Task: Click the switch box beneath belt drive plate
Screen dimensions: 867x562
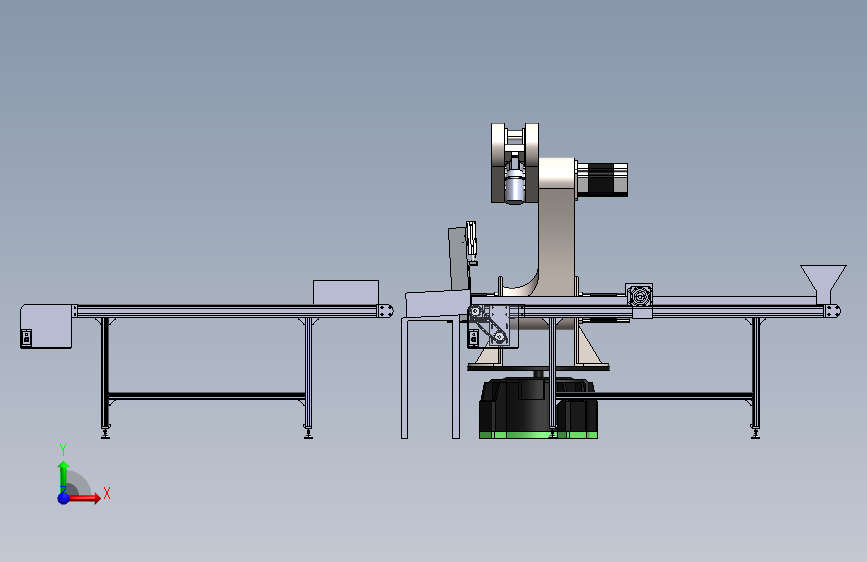Action: pyautogui.click(x=473, y=337)
